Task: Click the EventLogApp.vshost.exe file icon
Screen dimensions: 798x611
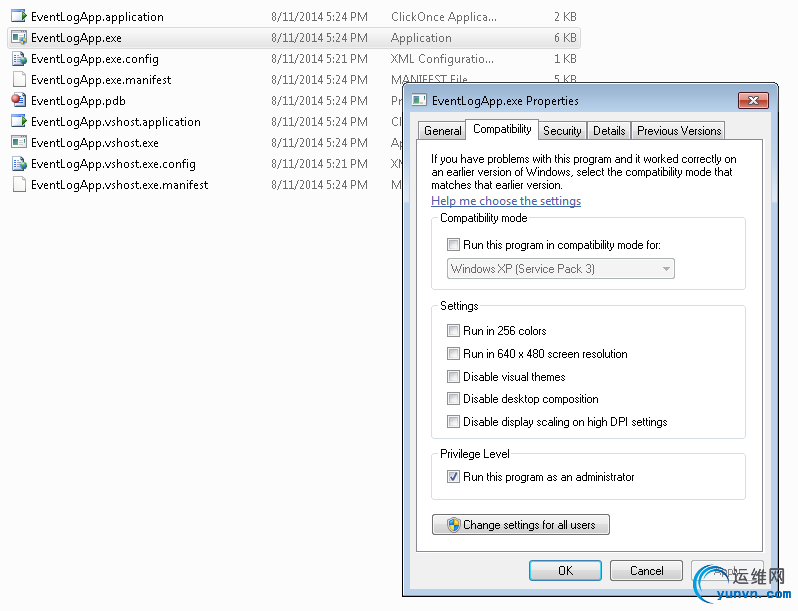Action: [x=19, y=142]
